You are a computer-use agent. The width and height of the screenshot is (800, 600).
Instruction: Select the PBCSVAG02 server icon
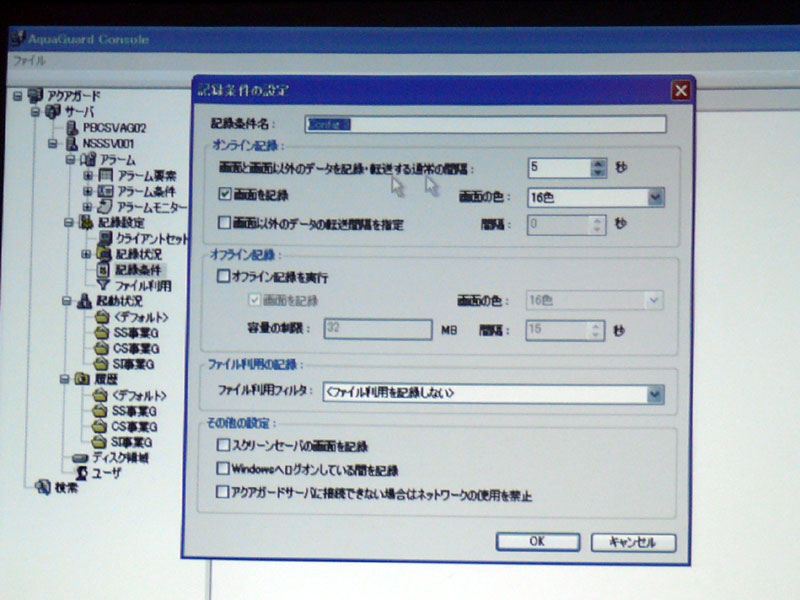coord(73,128)
